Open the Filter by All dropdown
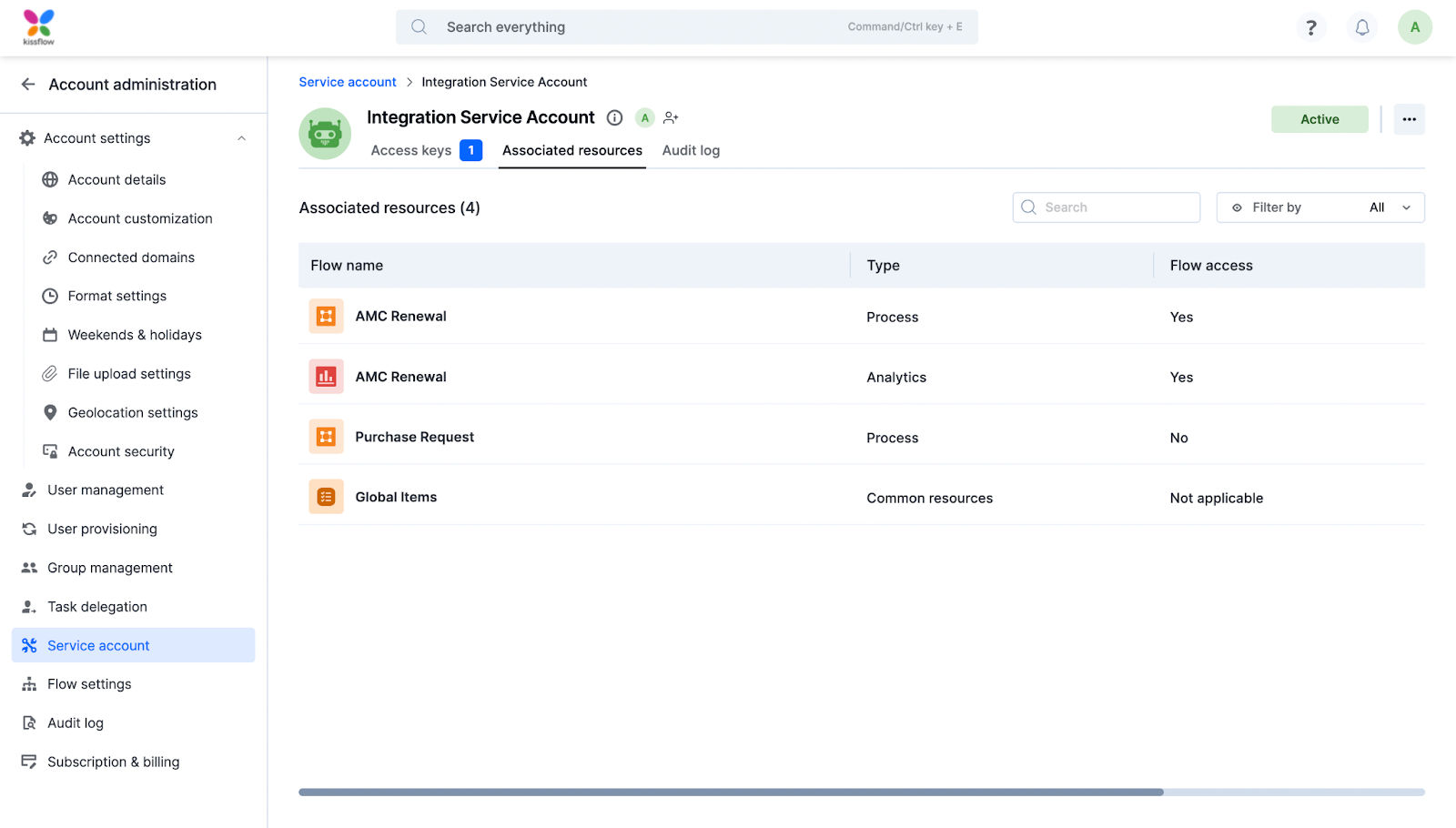Viewport: 1456px width, 828px height. pyautogui.click(x=1320, y=207)
